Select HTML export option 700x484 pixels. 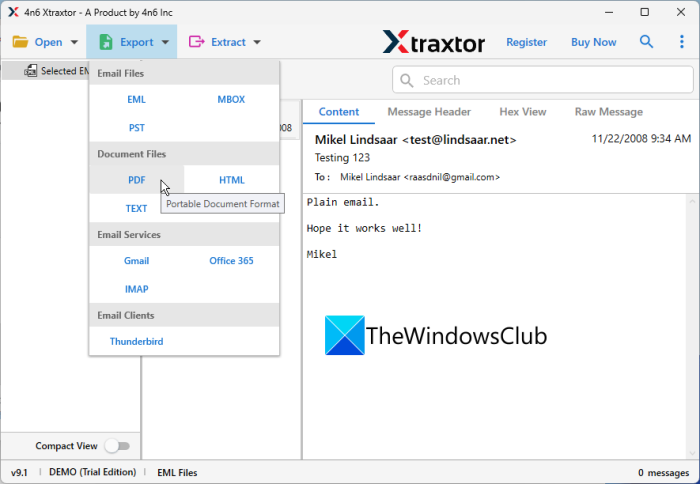(x=231, y=180)
